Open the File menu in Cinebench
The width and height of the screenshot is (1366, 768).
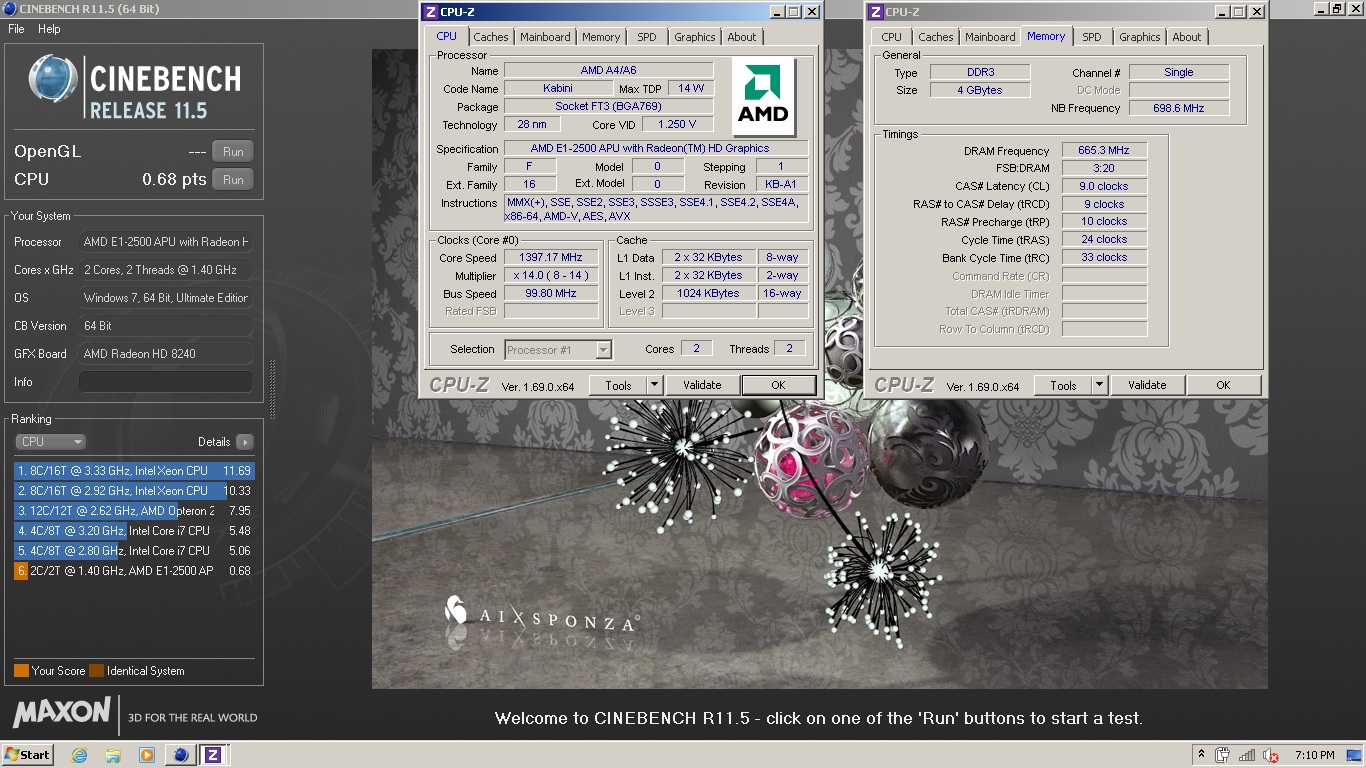(16, 29)
